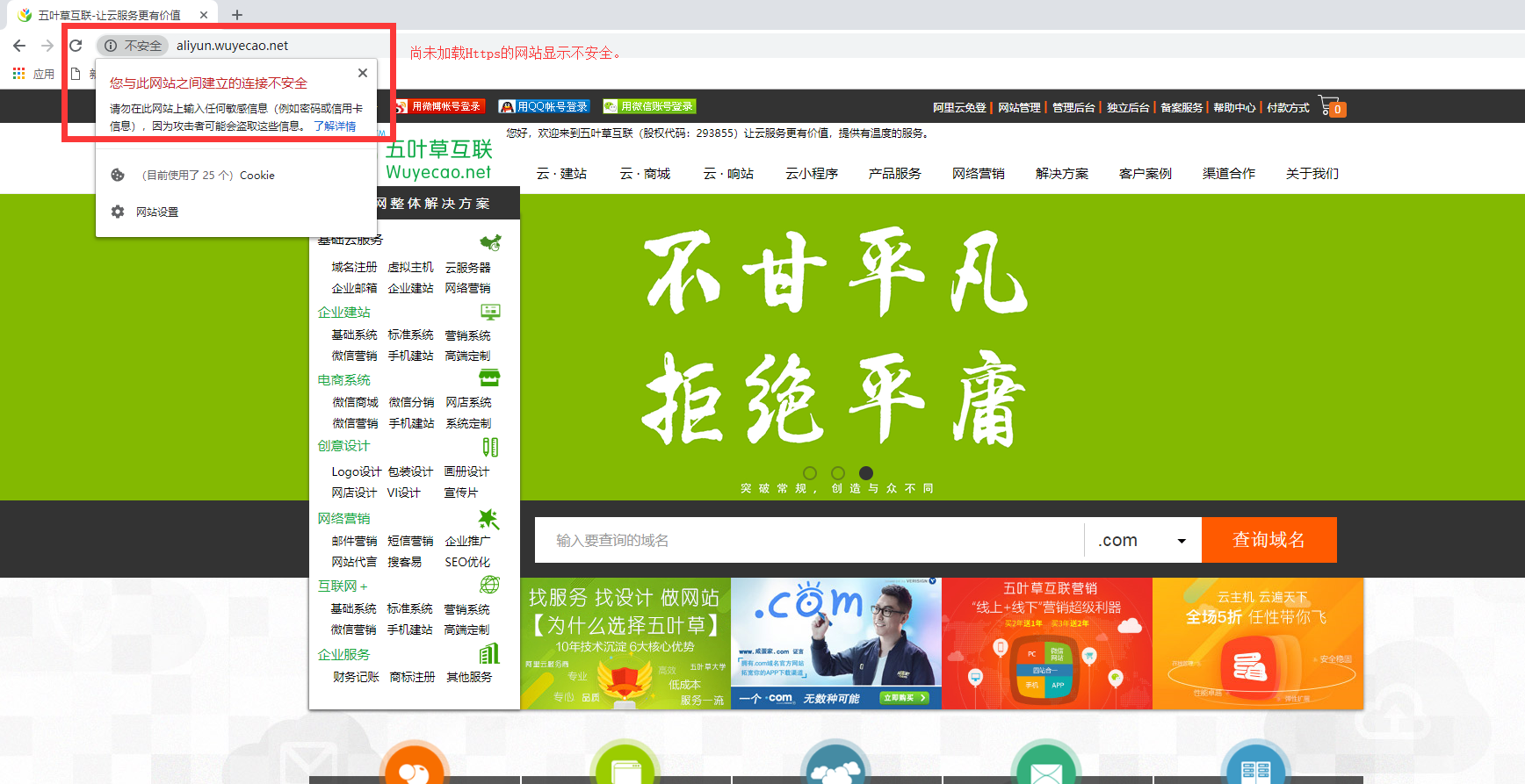
Task: Click the address bar URL aliyun.wuyecao.net
Action: click(232, 46)
